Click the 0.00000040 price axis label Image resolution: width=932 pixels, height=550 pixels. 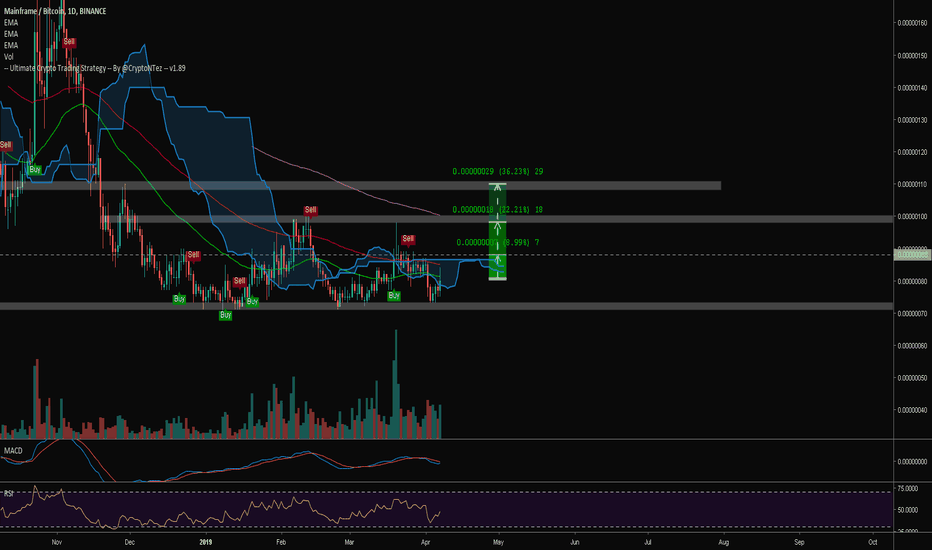912,410
